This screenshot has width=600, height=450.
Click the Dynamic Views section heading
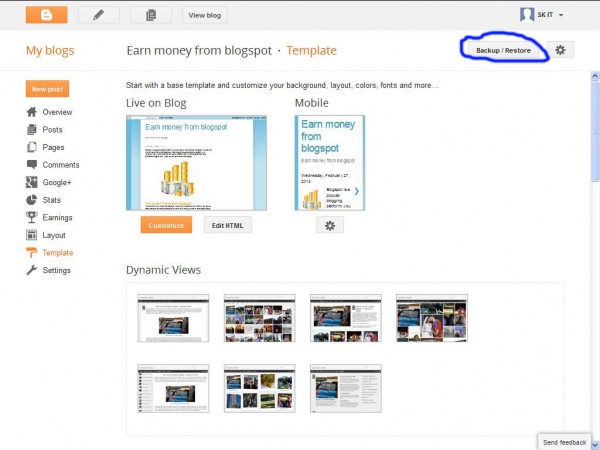pos(163,270)
